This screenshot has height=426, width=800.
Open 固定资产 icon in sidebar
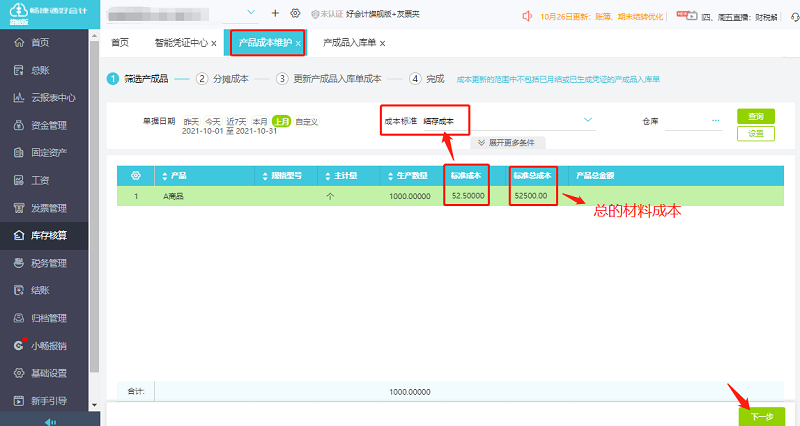pos(19,153)
